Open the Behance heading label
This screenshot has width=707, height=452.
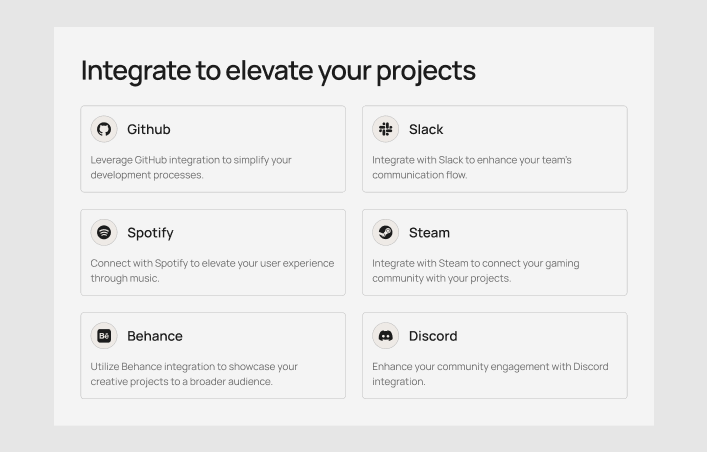(x=155, y=336)
